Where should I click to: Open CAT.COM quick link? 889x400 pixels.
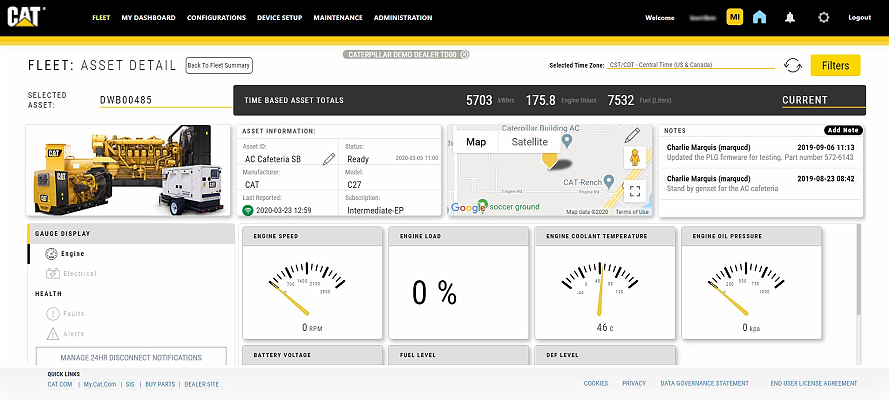click(x=60, y=384)
